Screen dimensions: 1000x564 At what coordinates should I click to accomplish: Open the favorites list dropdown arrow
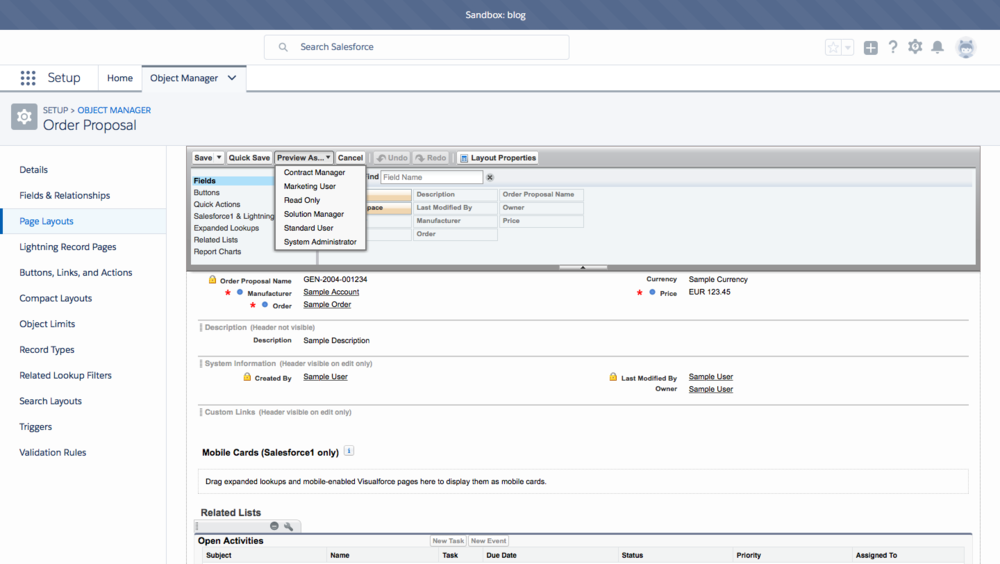(x=848, y=47)
